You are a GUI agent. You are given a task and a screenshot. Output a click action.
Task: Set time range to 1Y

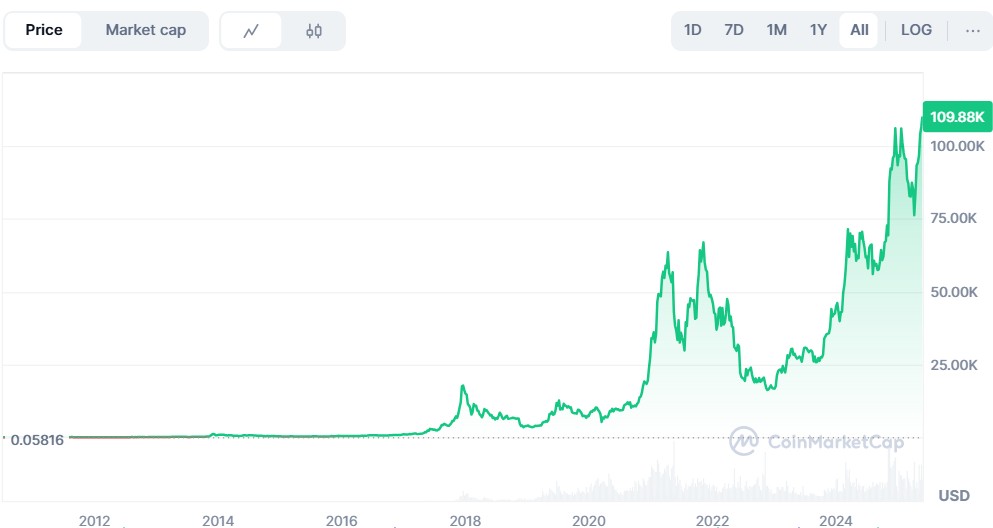[x=818, y=30]
